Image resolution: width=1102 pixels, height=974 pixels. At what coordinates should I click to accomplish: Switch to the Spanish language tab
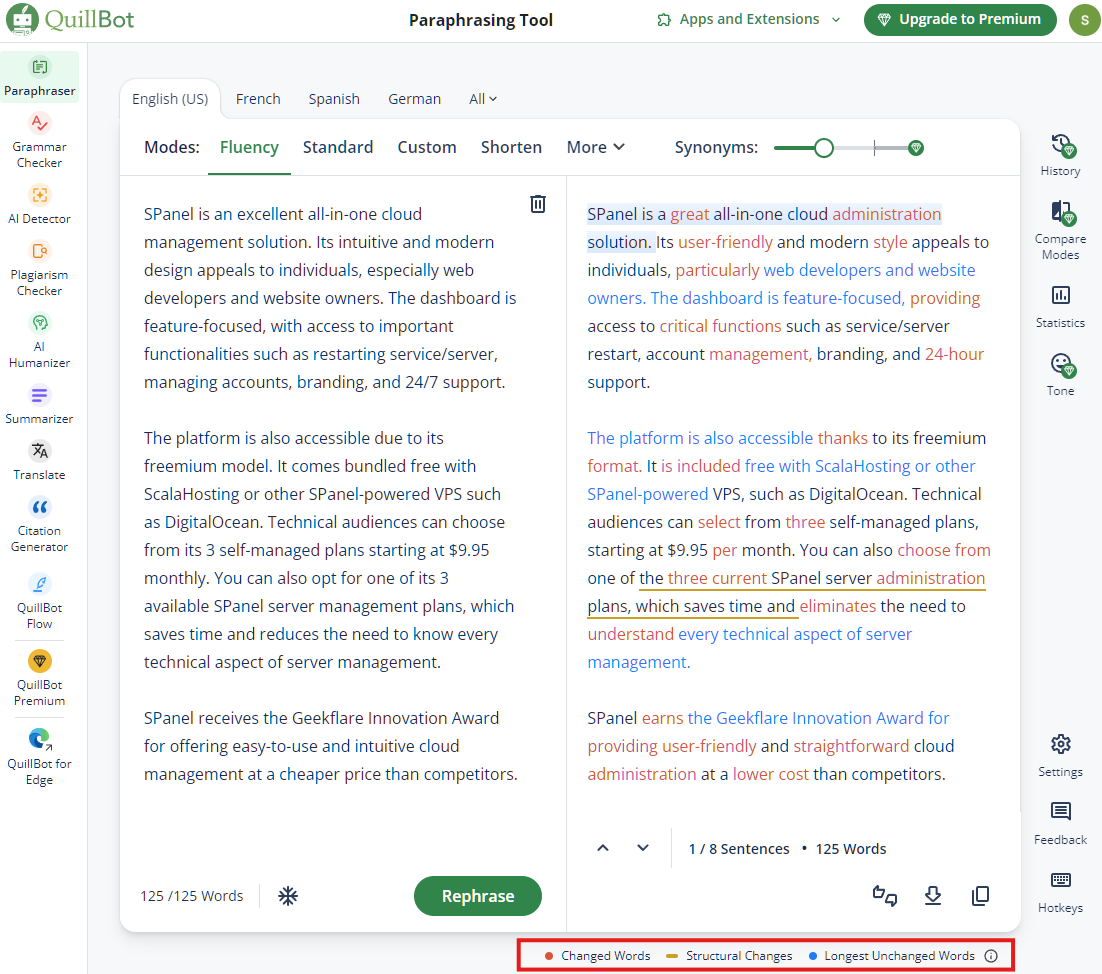click(334, 99)
